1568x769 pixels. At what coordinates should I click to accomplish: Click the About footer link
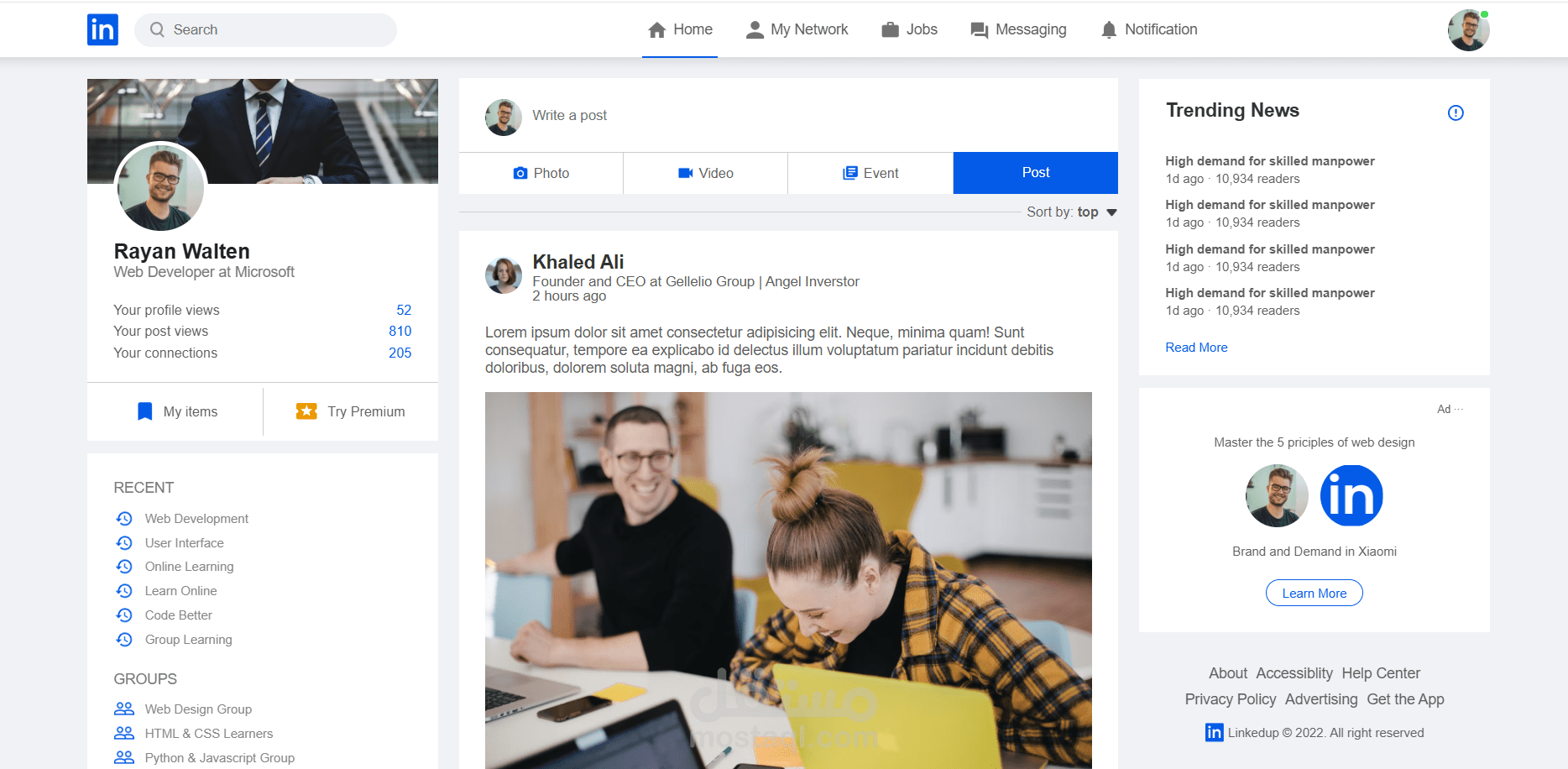pyautogui.click(x=1228, y=673)
